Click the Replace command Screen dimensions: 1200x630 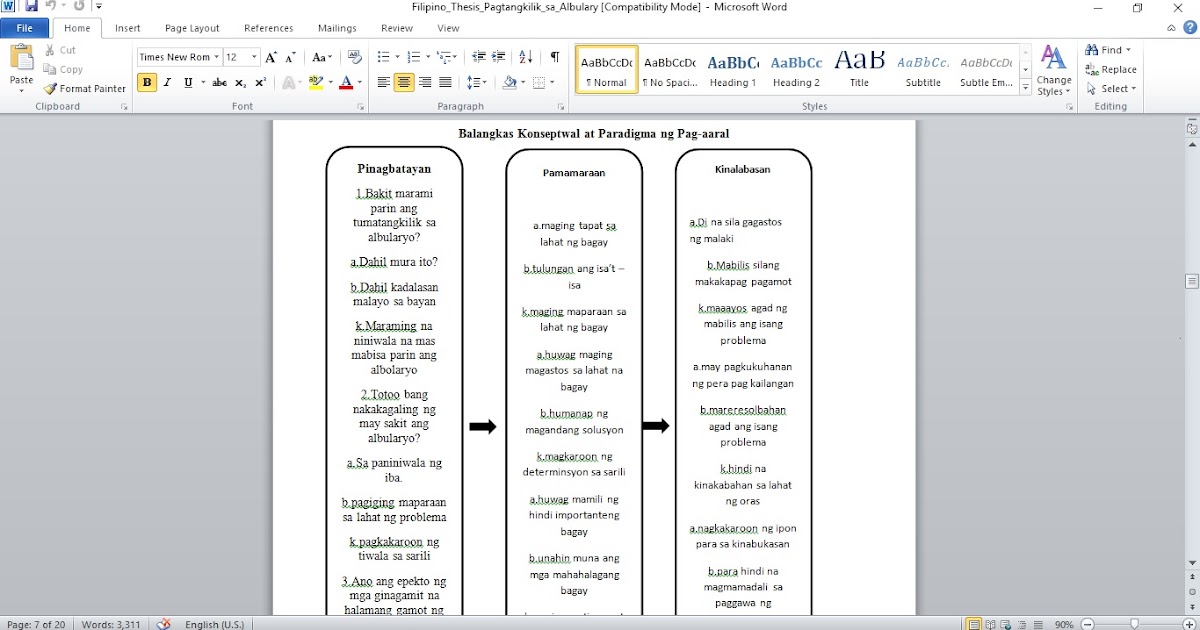point(1112,69)
